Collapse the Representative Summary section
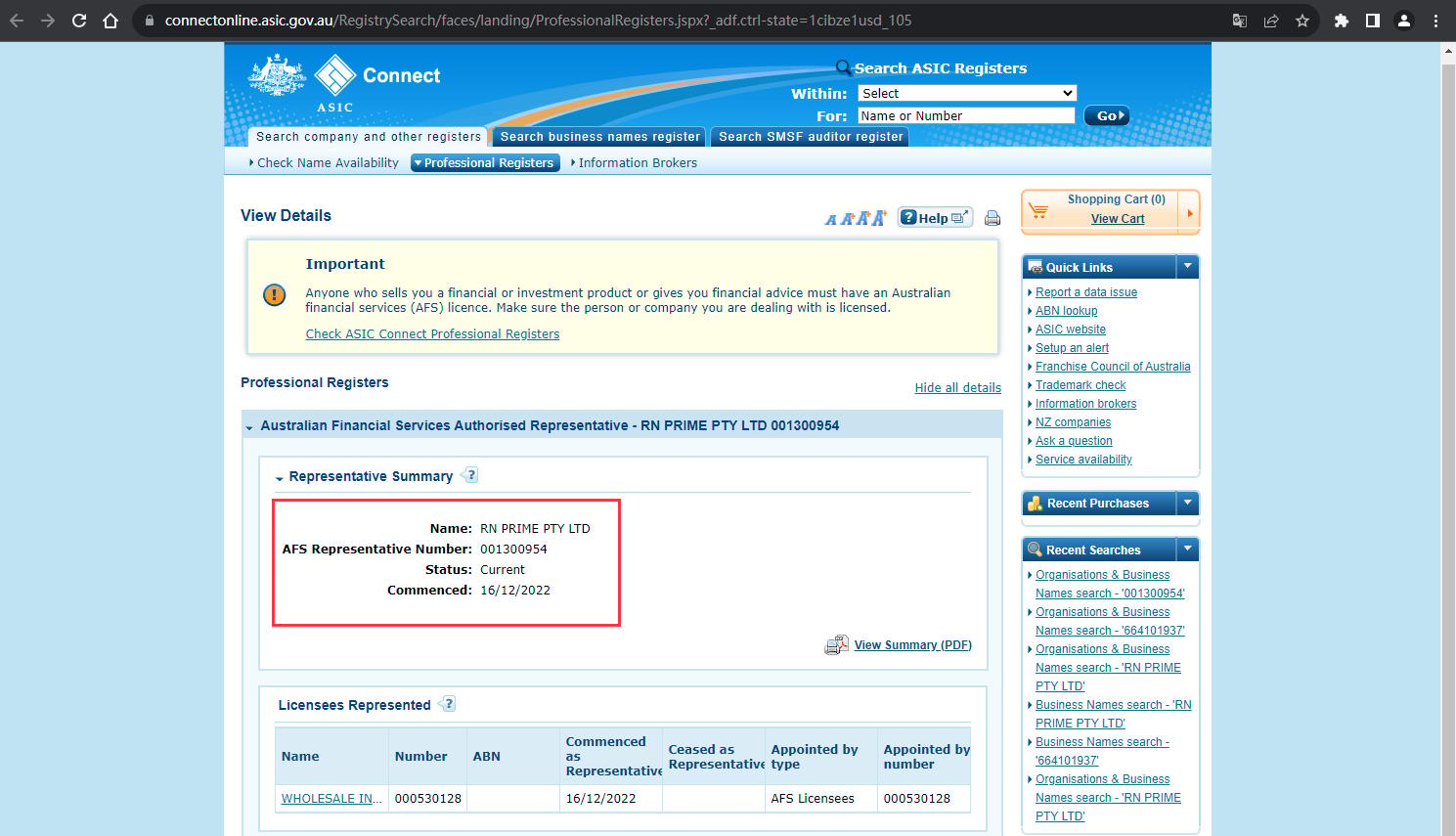The height and width of the screenshot is (836, 1456). click(x=279, y=478)
